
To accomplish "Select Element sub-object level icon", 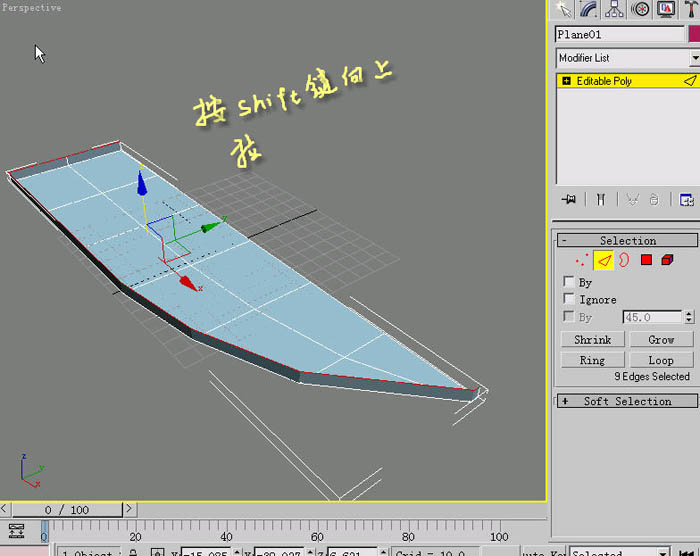I will pos(667,260).
